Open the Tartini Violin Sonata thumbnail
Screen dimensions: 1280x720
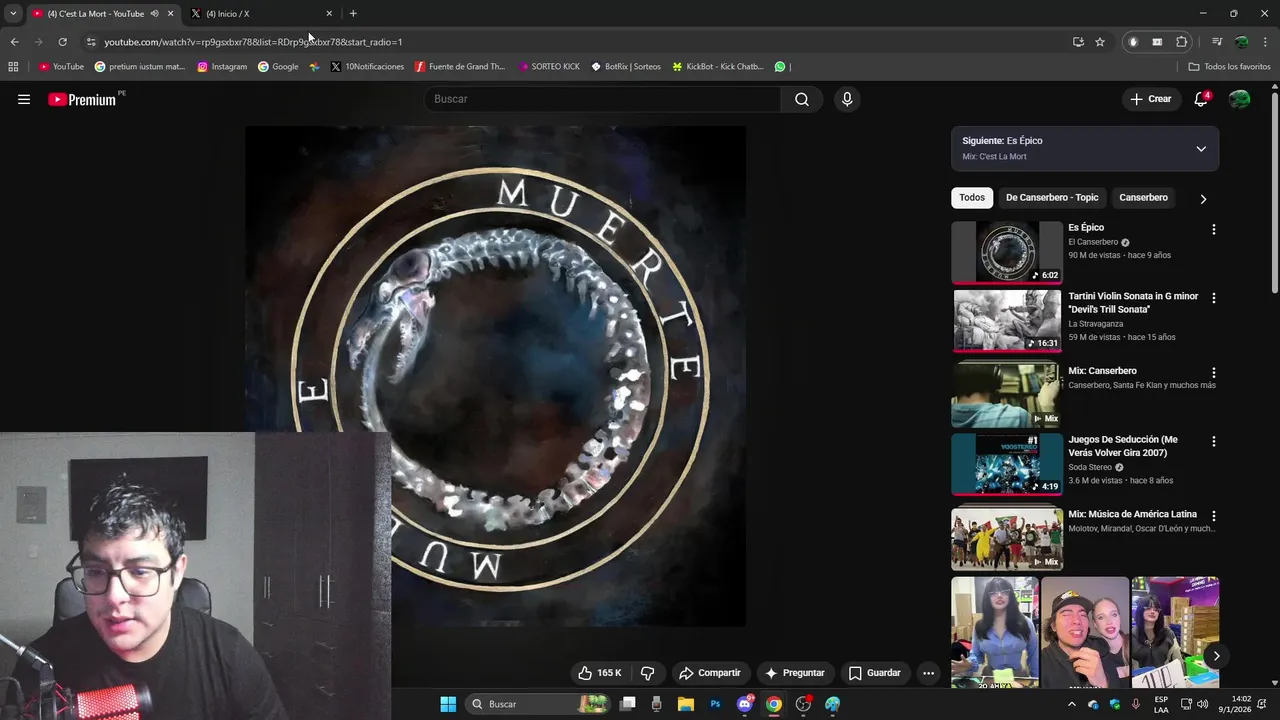(1007, 321)
